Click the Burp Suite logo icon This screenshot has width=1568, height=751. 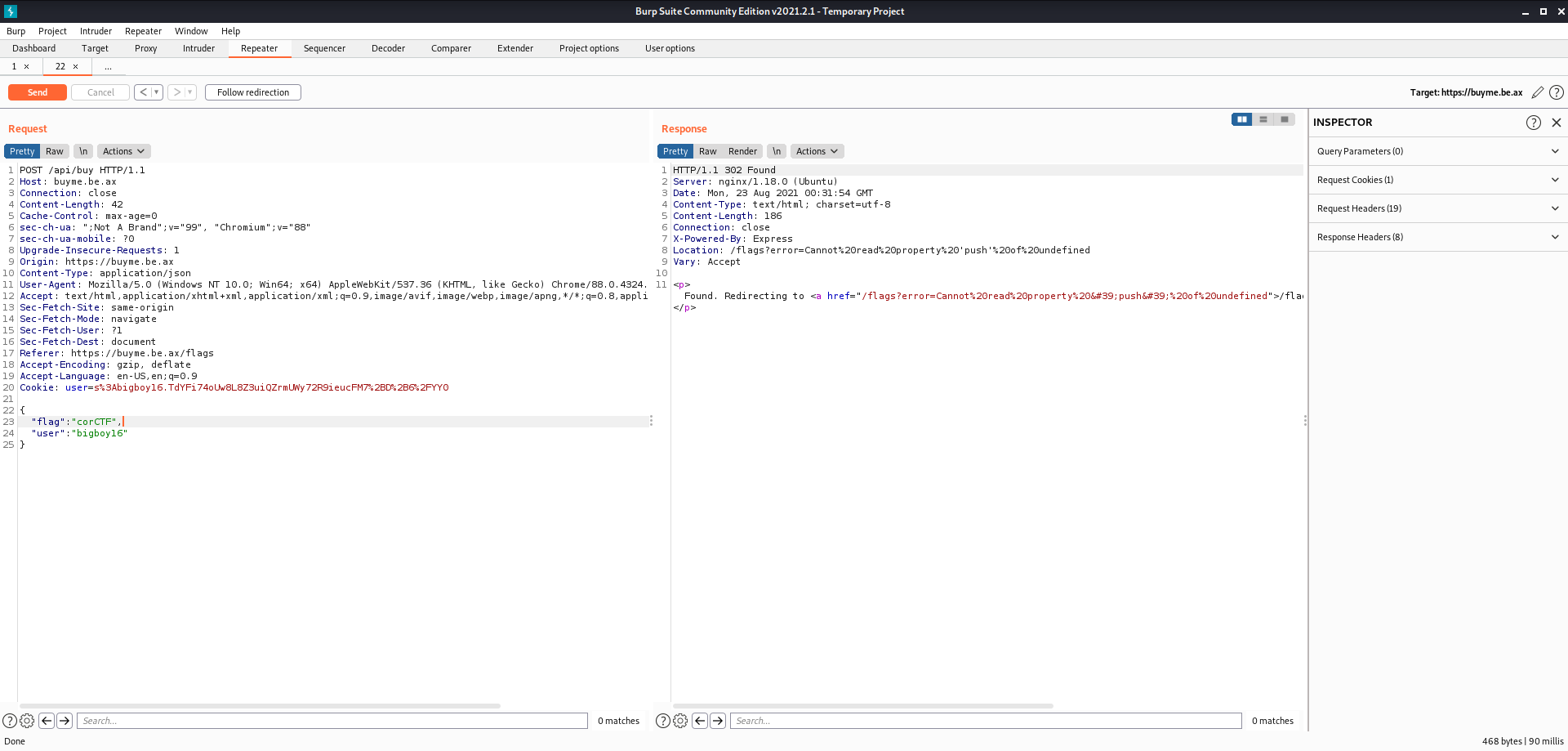[11, 11]
